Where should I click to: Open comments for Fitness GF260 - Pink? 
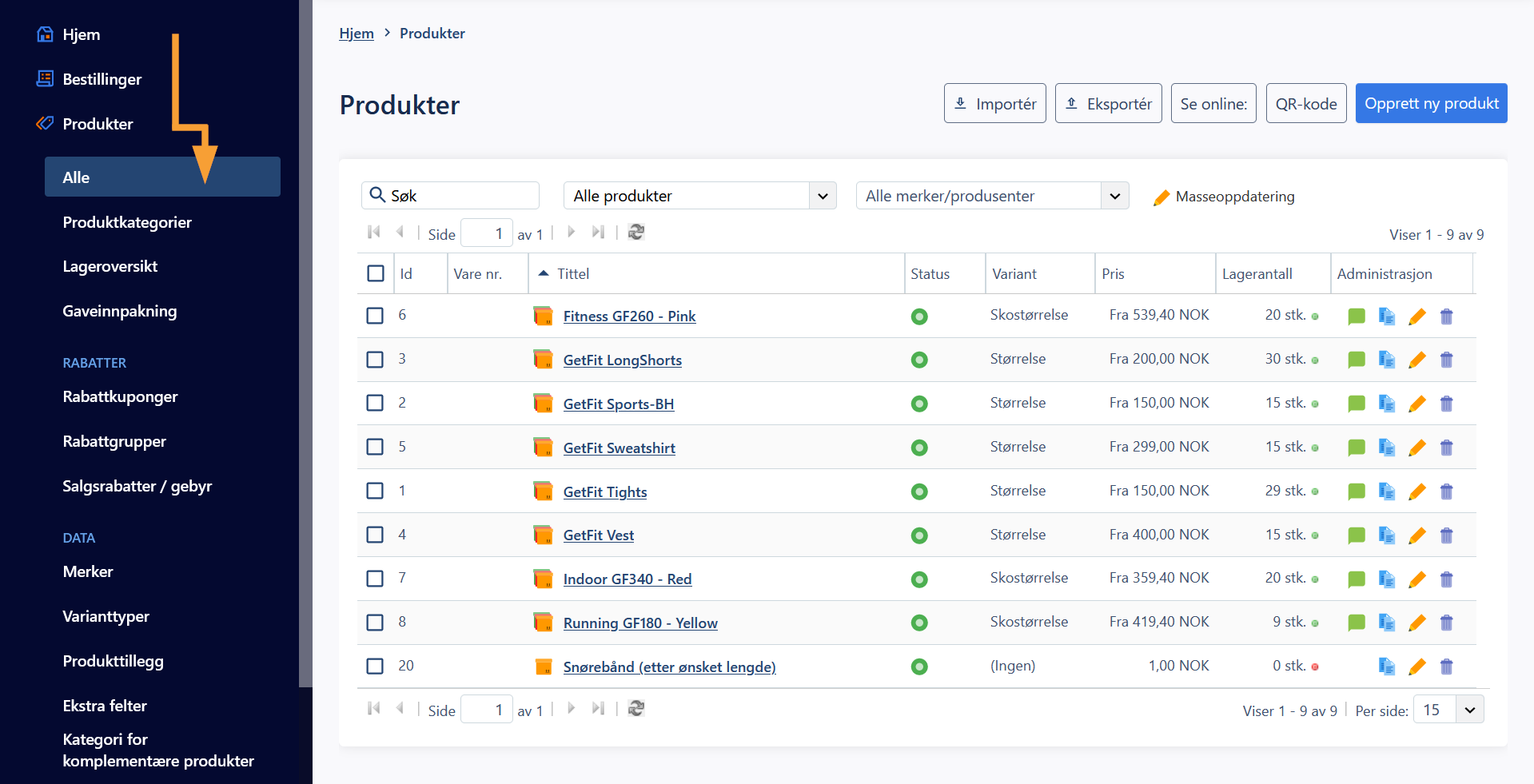[1356, 316]
